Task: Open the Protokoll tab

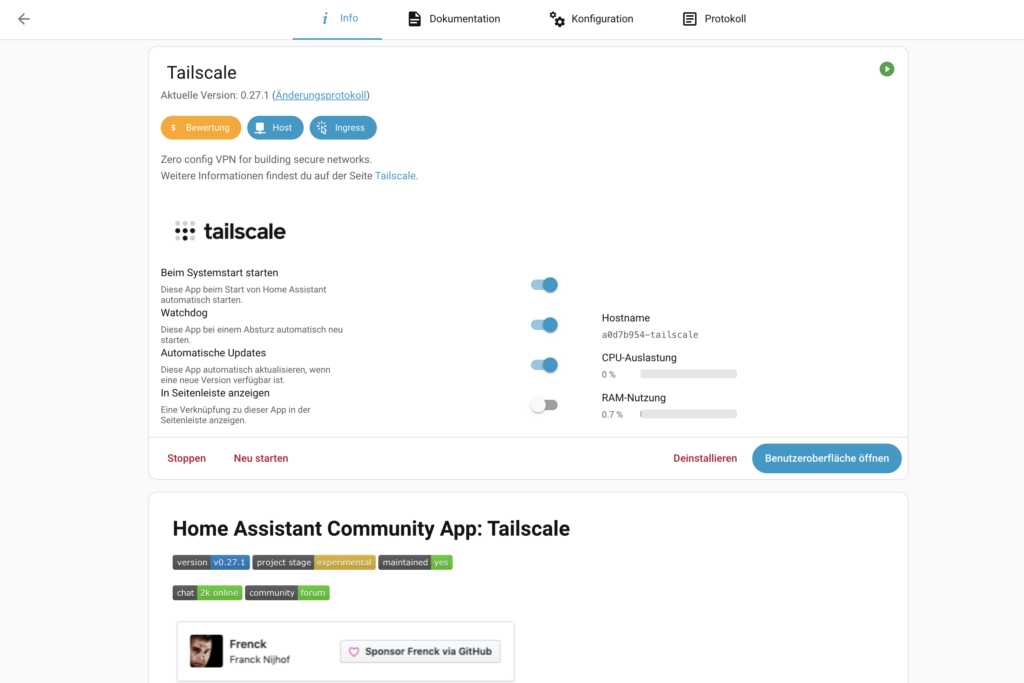Action: click(x=714, y=18)
